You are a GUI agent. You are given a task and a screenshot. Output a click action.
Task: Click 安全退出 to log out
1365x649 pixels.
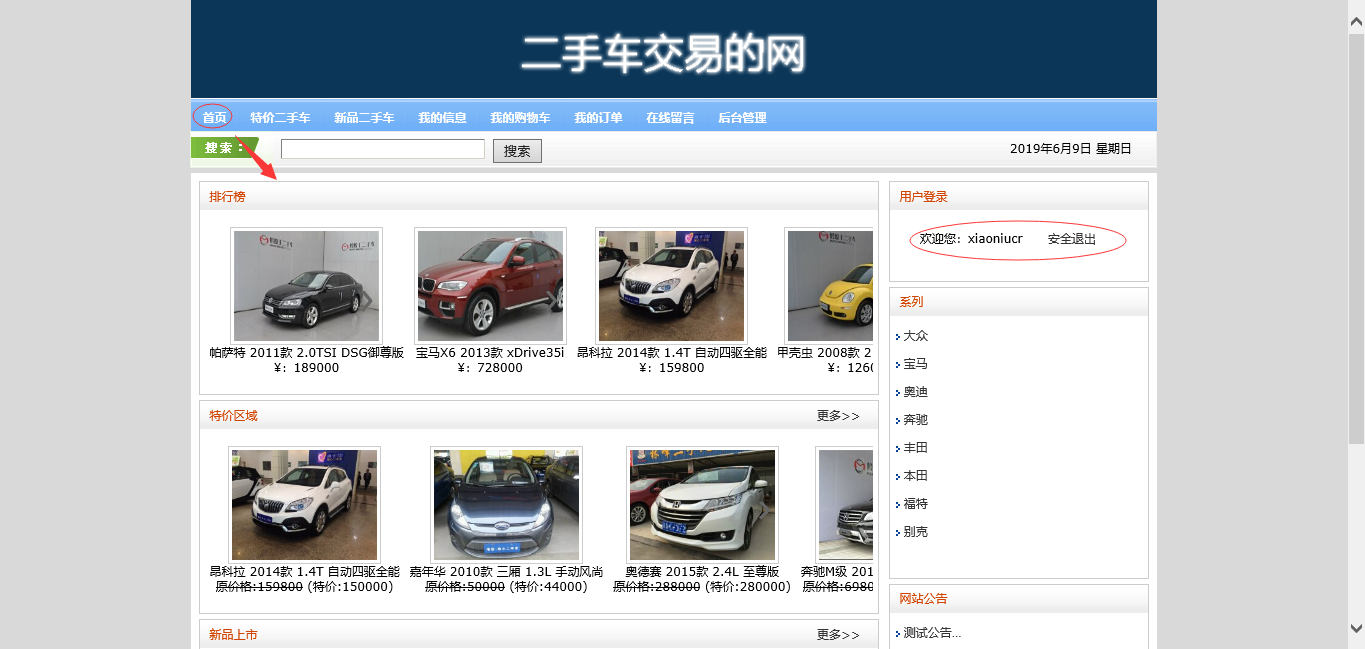[1072, 239]
